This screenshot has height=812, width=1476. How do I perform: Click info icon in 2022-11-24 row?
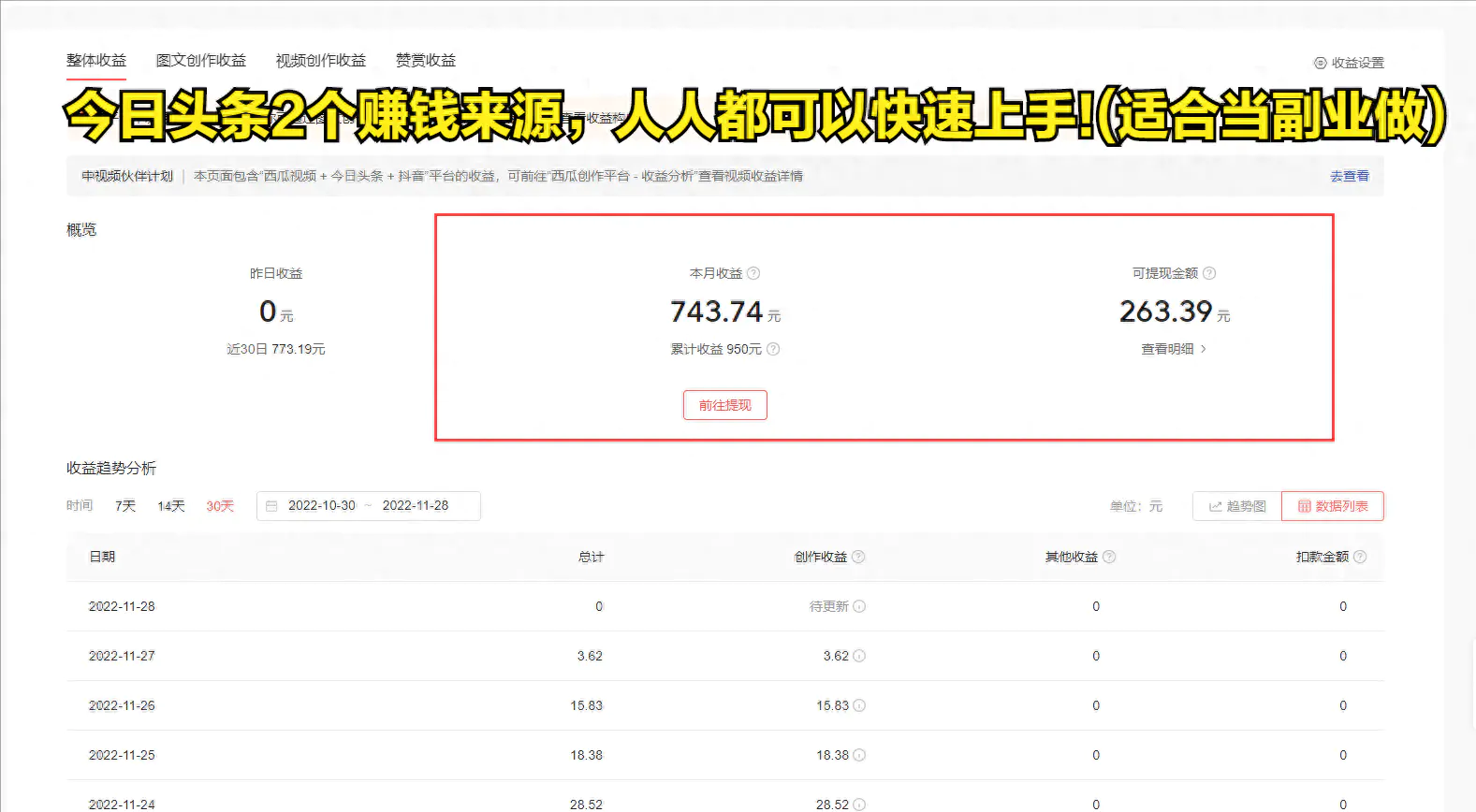coord(859,805)
